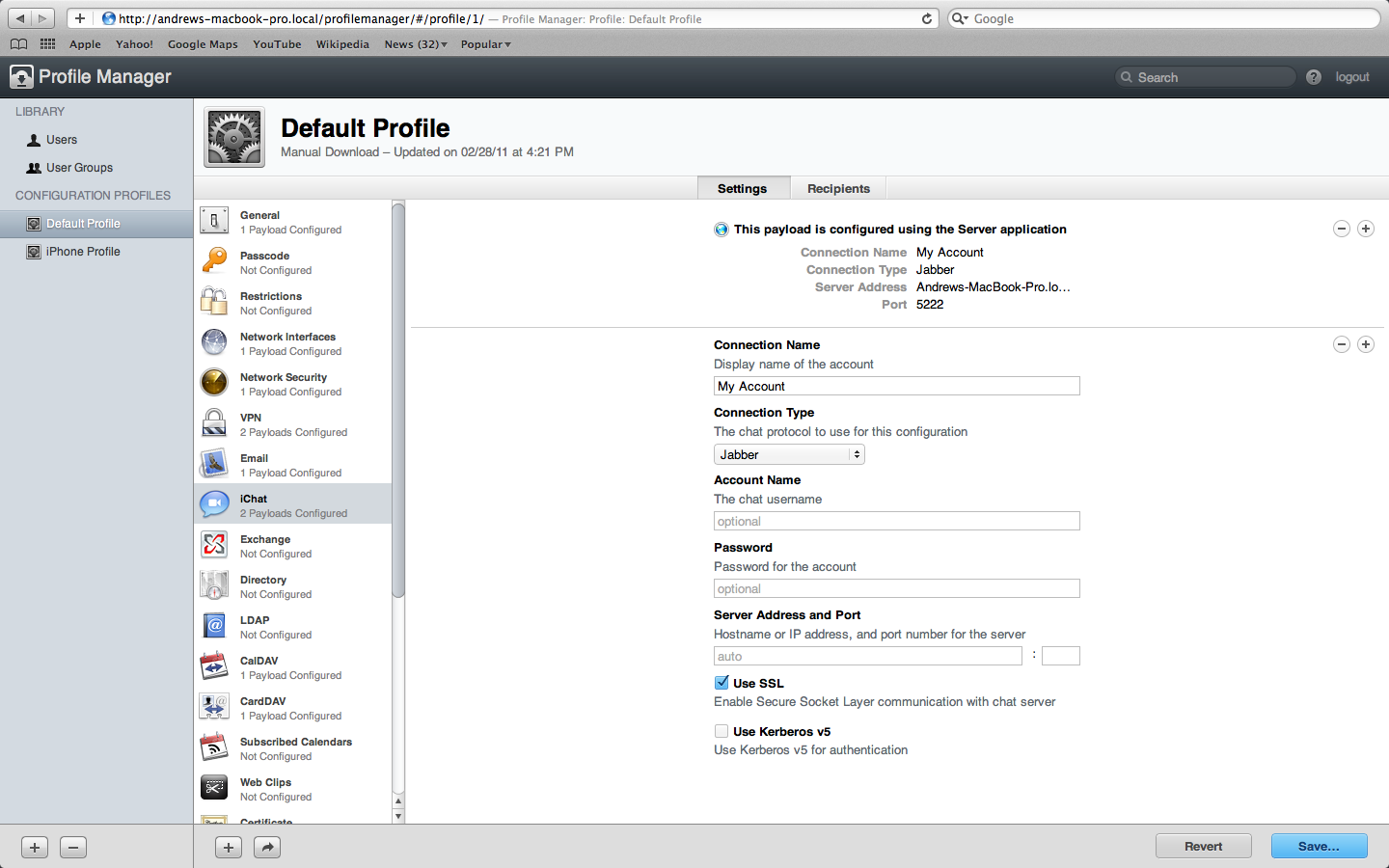The image size is (1389, 868).
Task: Open the Connection Type Jabber dropdown
Action: pos(789,454)
